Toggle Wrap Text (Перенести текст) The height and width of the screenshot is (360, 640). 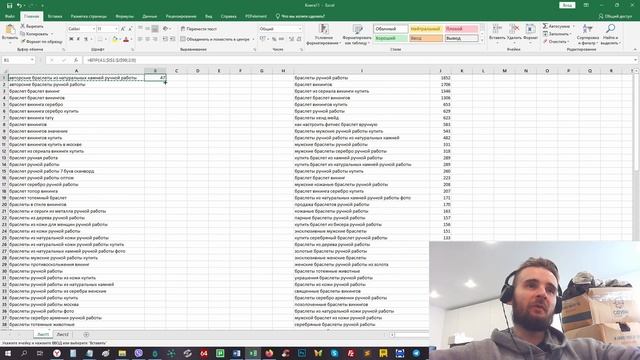[199, 29]
